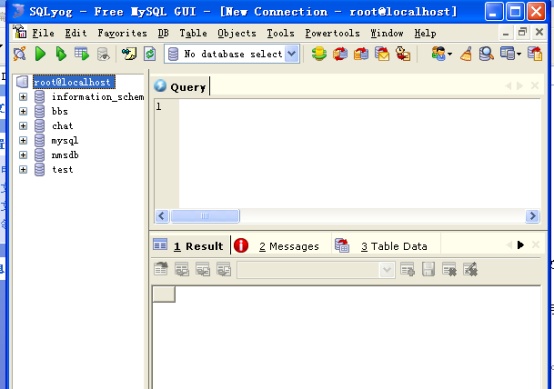The image size is (554, 389).
Task: Click the query editor scroll right arrow
Action: click(532, 216)
